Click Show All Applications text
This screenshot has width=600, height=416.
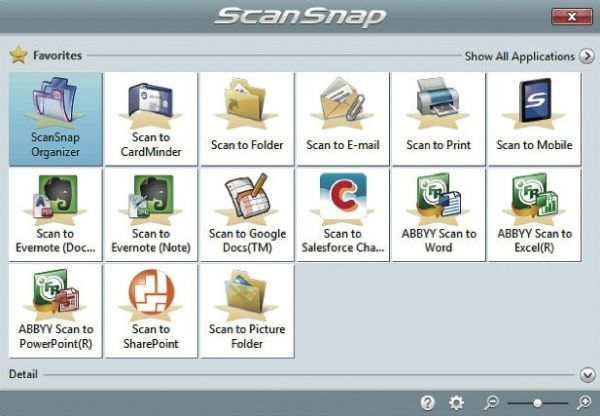(520, 57)
